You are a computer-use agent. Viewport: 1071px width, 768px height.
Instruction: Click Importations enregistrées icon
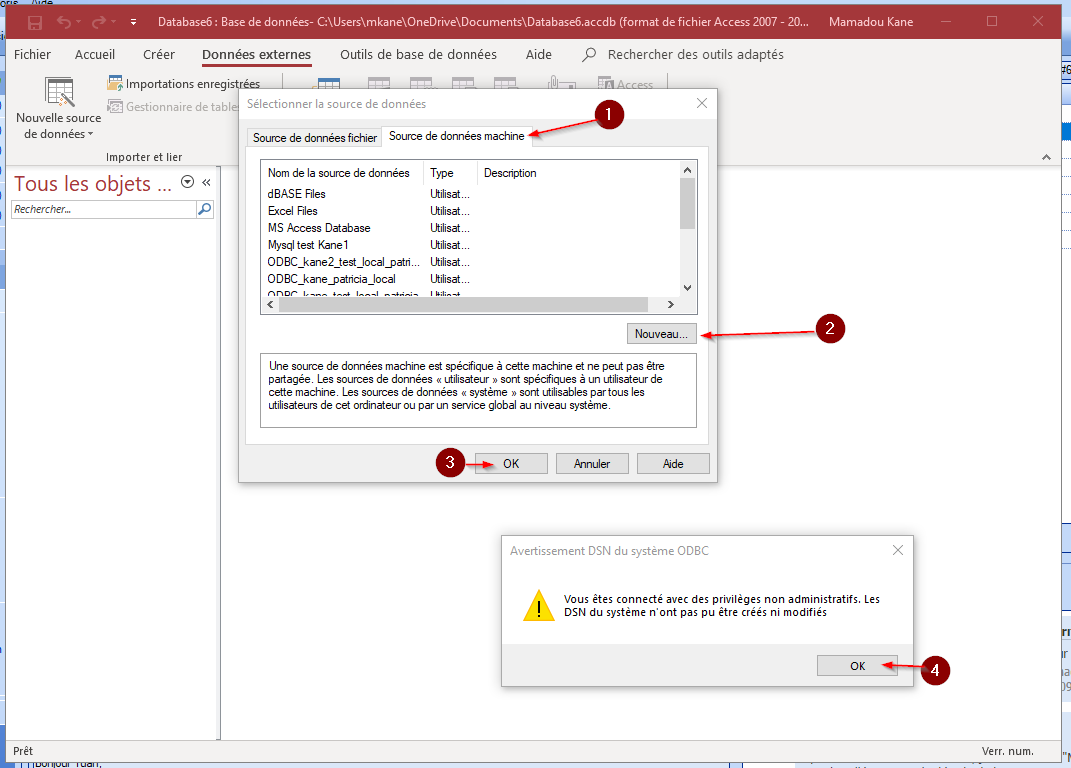point(116,84)
